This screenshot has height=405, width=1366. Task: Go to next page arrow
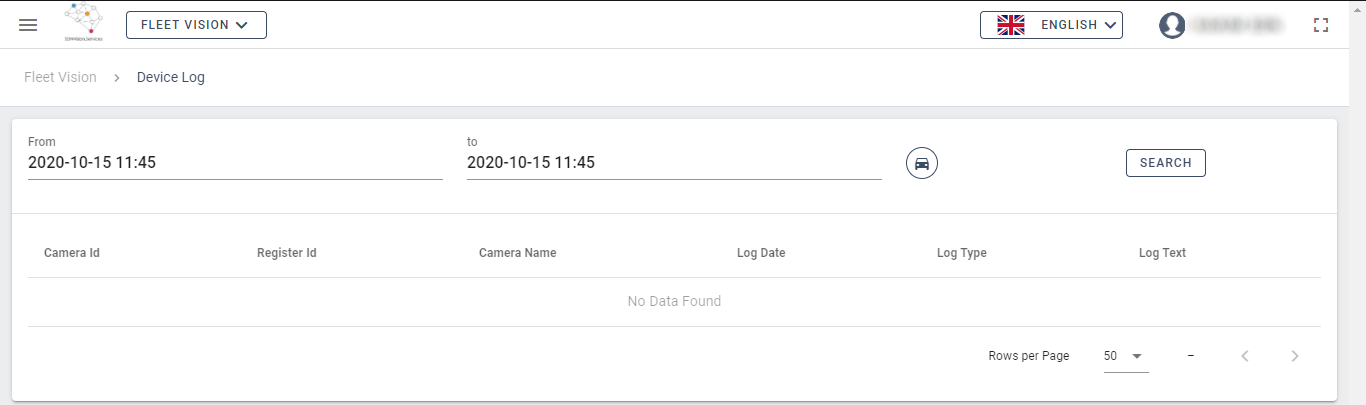pyautogui.click(x=1295, y=356)
